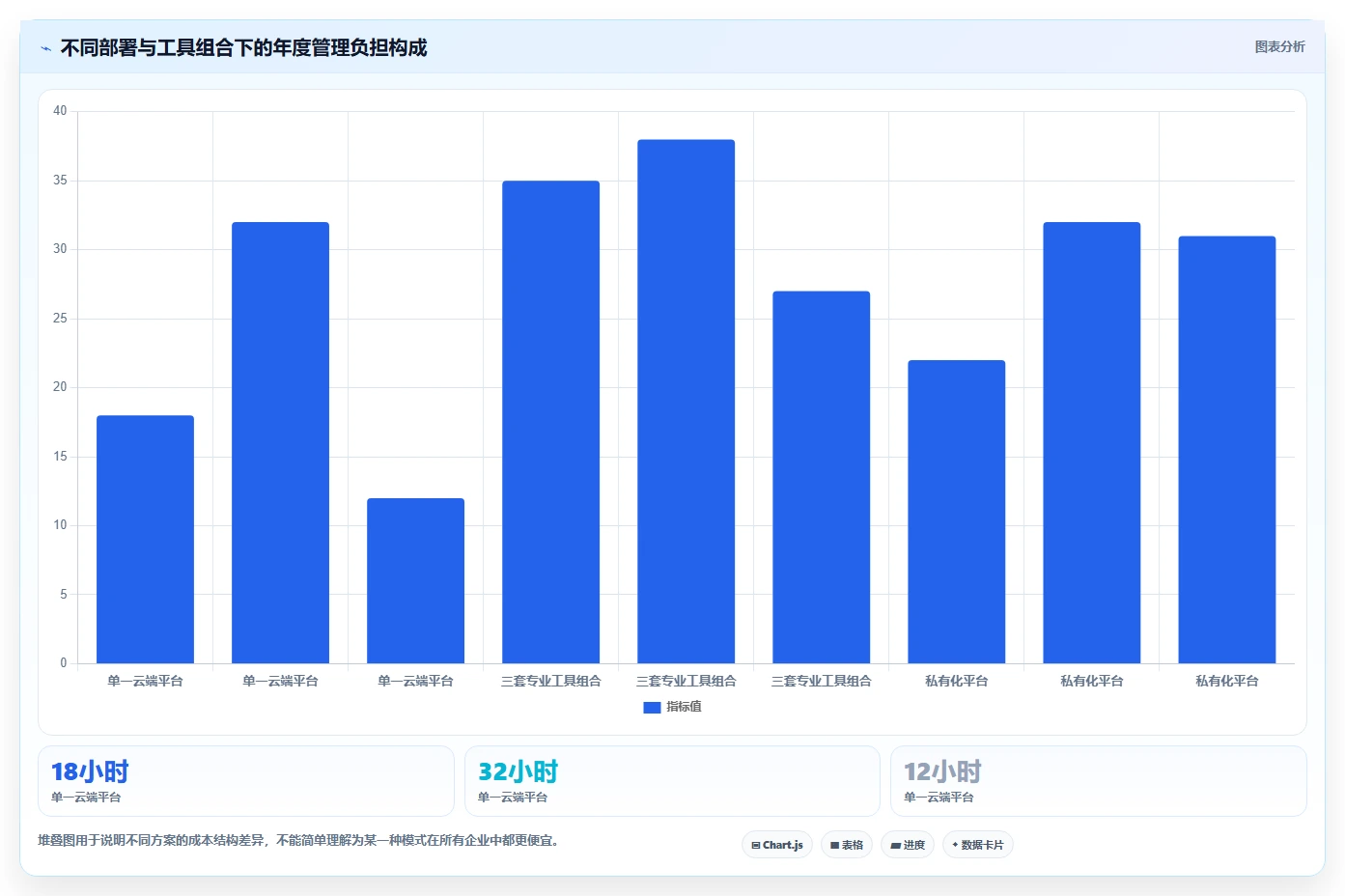The height and width of the screenshot is (896, 1345).
Task: Click the tallest bar with value 38
Action: [686, 402]
